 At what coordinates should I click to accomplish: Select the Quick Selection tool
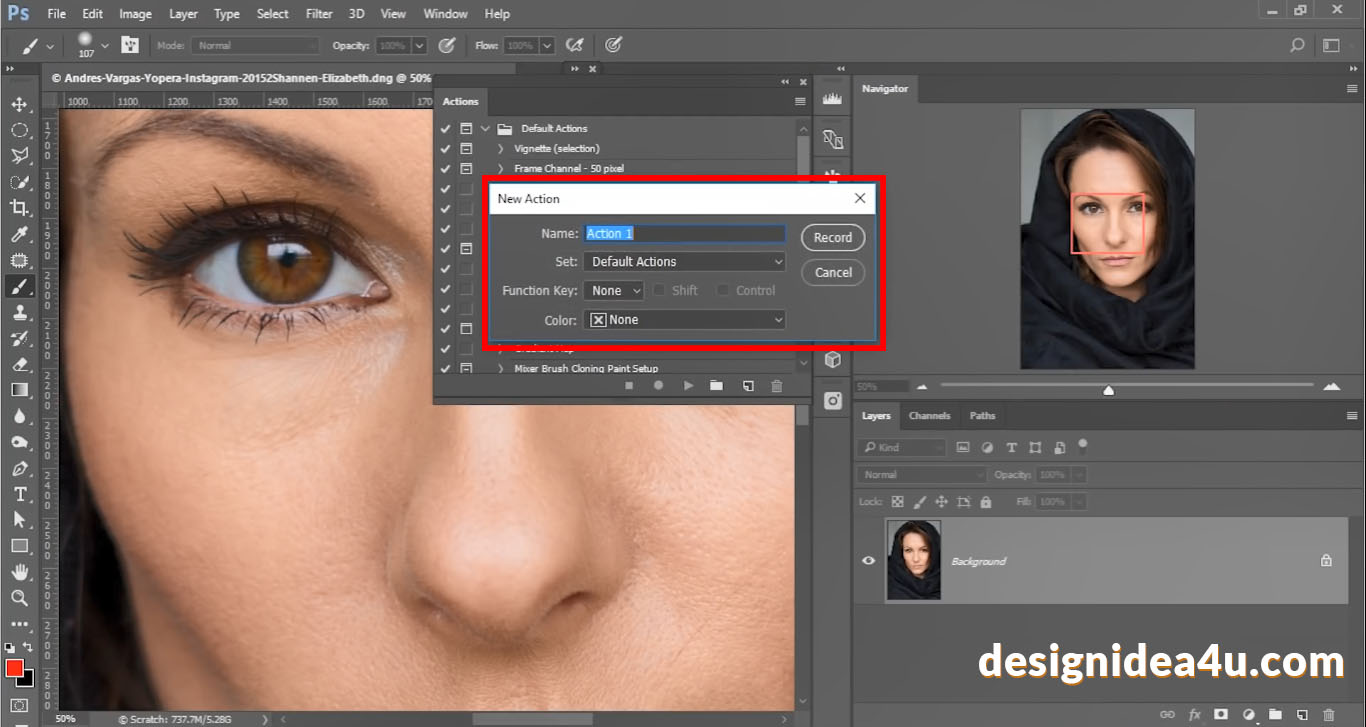pyautogui.click(x=19, y=182)
